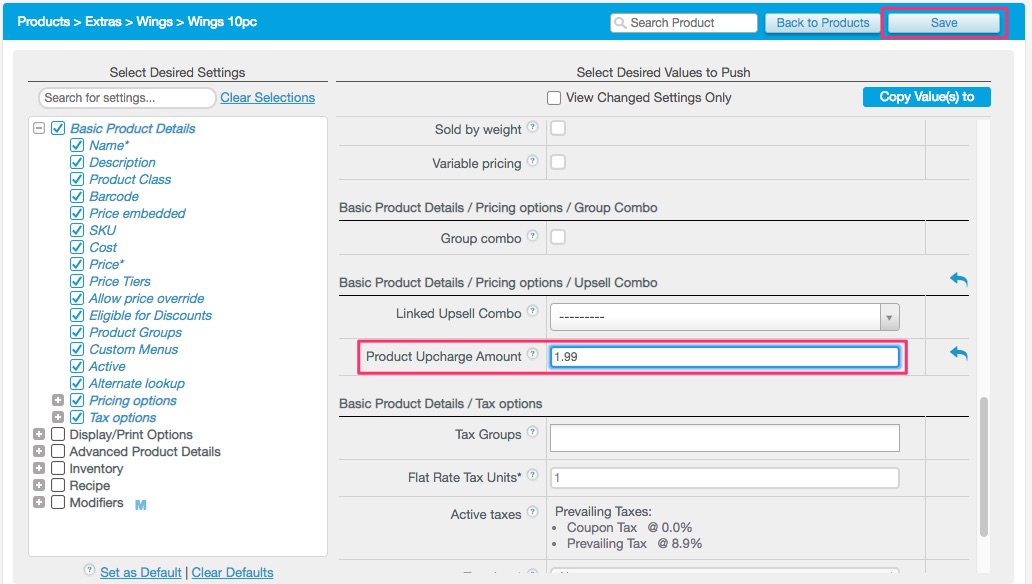This screenshot has height=584, width=1032.
Task: Toggle View Changed Settings Only checkbox
Action: [x=554, y=98]
